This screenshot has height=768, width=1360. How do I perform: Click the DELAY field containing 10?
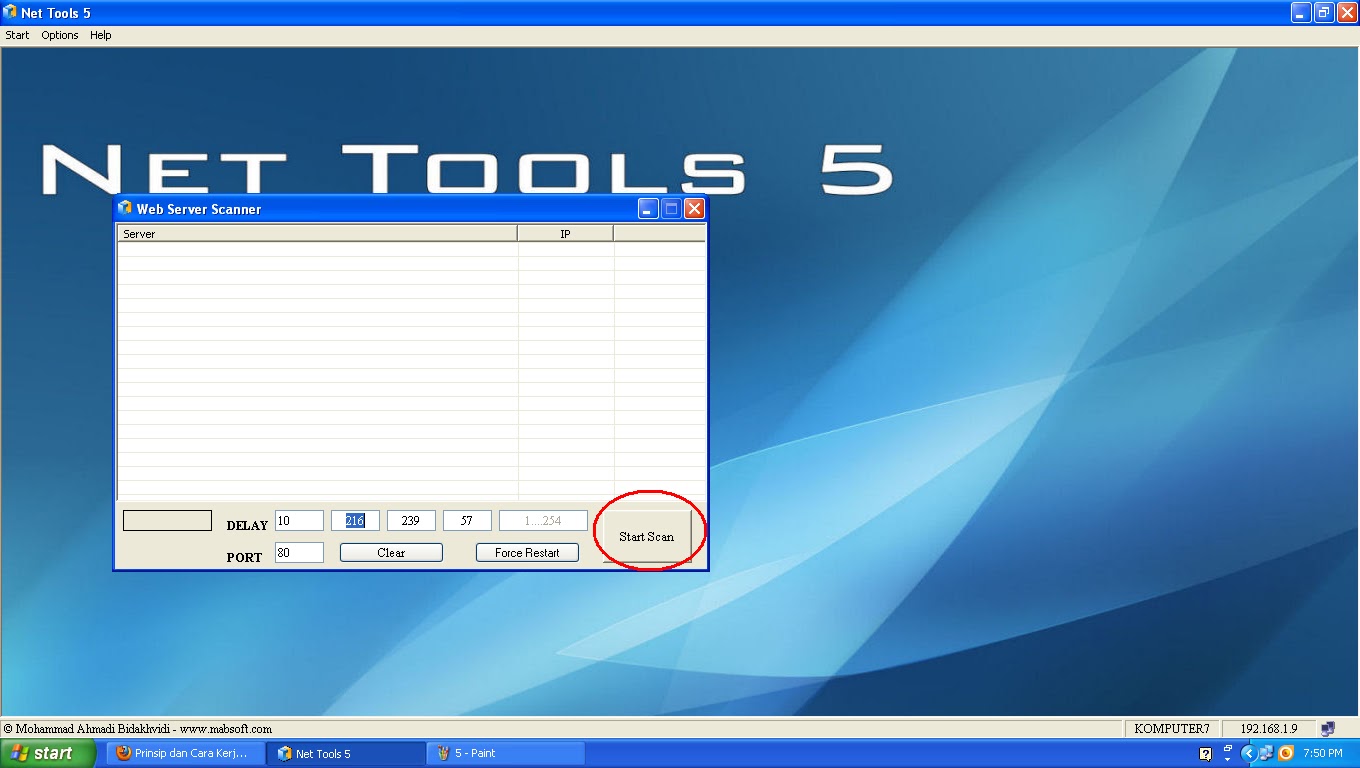click(x=299, y=520)
